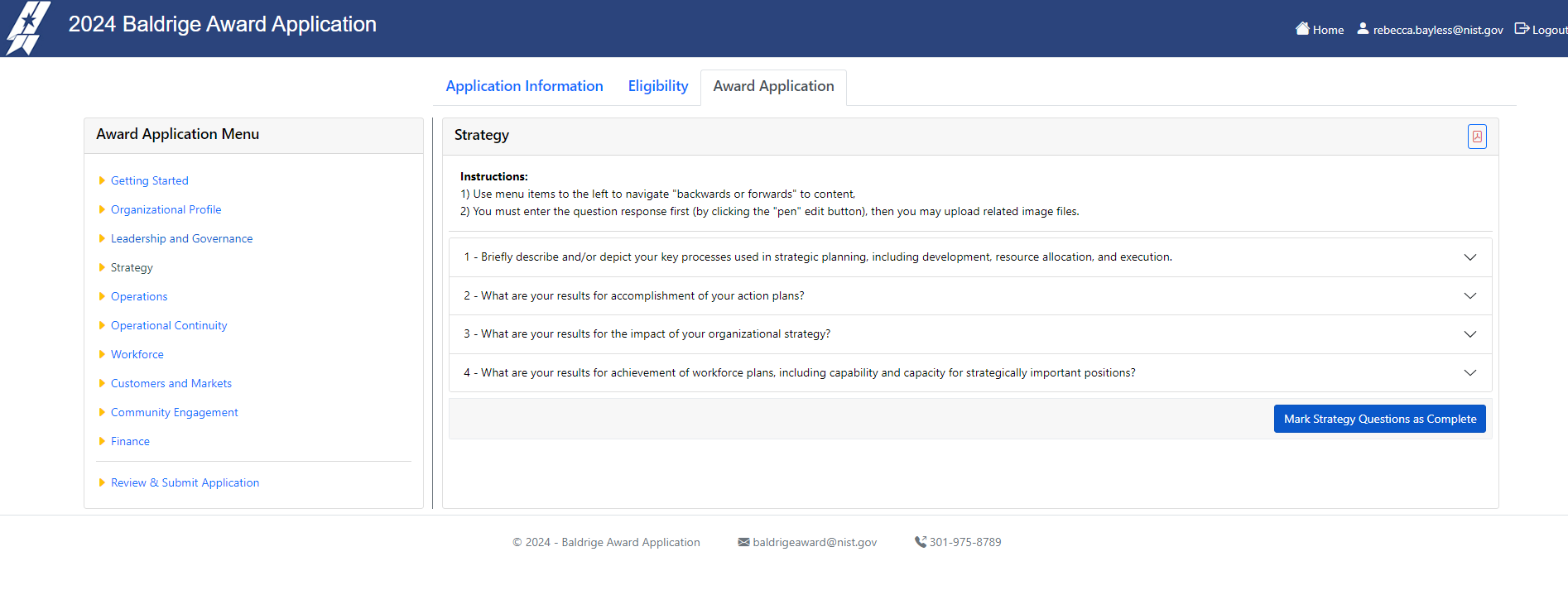Click the Logout arrow icon
This screenshot has width=1568, height=590.
click(1522, 29)
